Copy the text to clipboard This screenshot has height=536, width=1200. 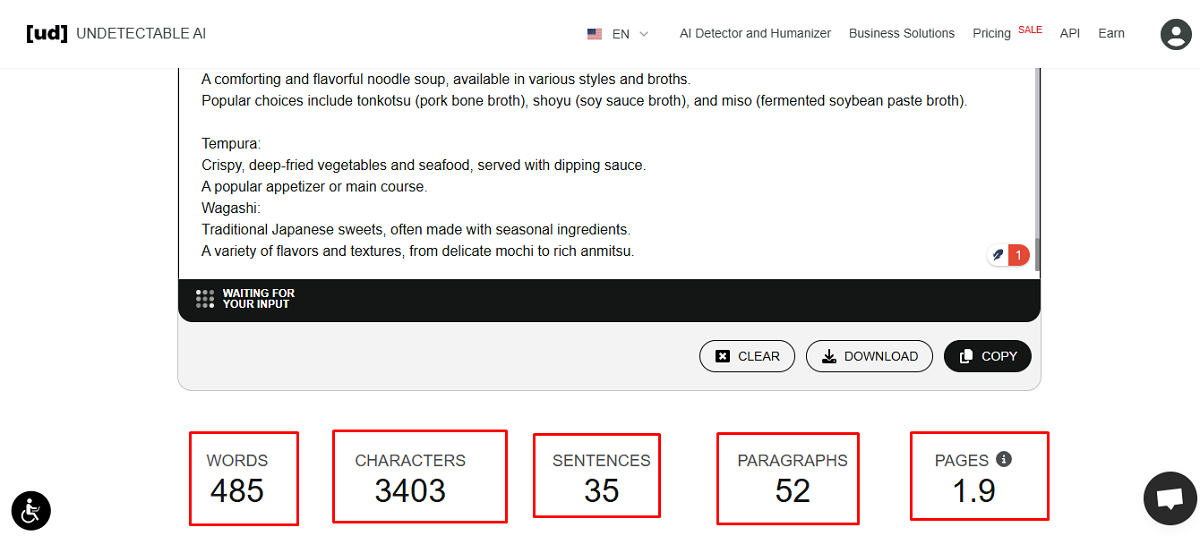pos(987,356)
